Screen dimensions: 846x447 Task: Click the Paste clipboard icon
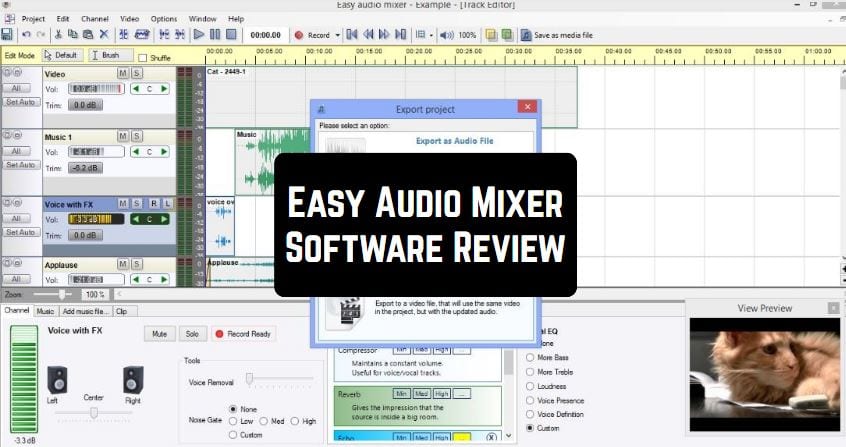pyautogui.click(x=88, y=35)
